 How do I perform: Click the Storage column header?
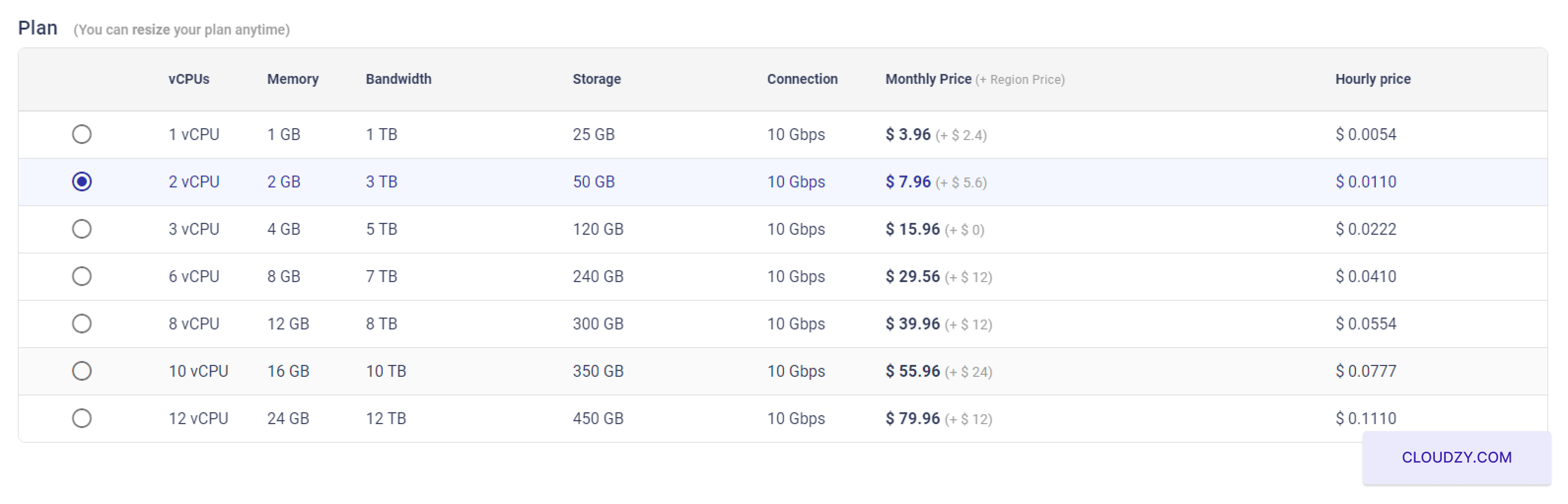pos(597,79)
